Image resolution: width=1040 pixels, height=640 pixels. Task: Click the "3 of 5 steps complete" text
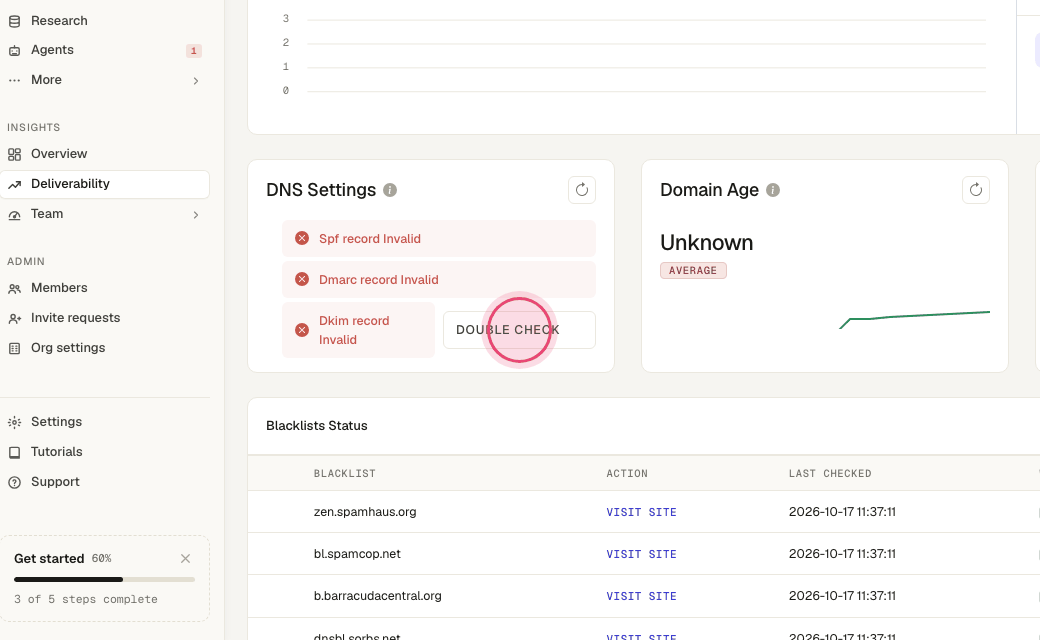click(x=86, y=599)
